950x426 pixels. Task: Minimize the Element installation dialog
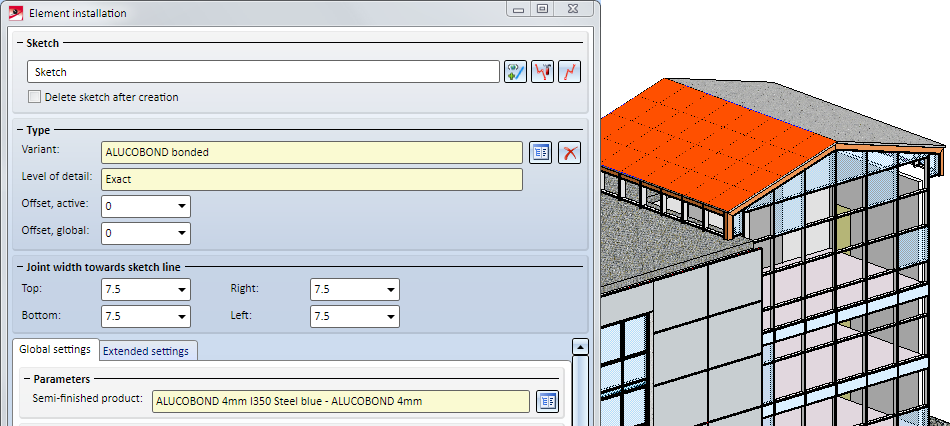tap(519, 10)
